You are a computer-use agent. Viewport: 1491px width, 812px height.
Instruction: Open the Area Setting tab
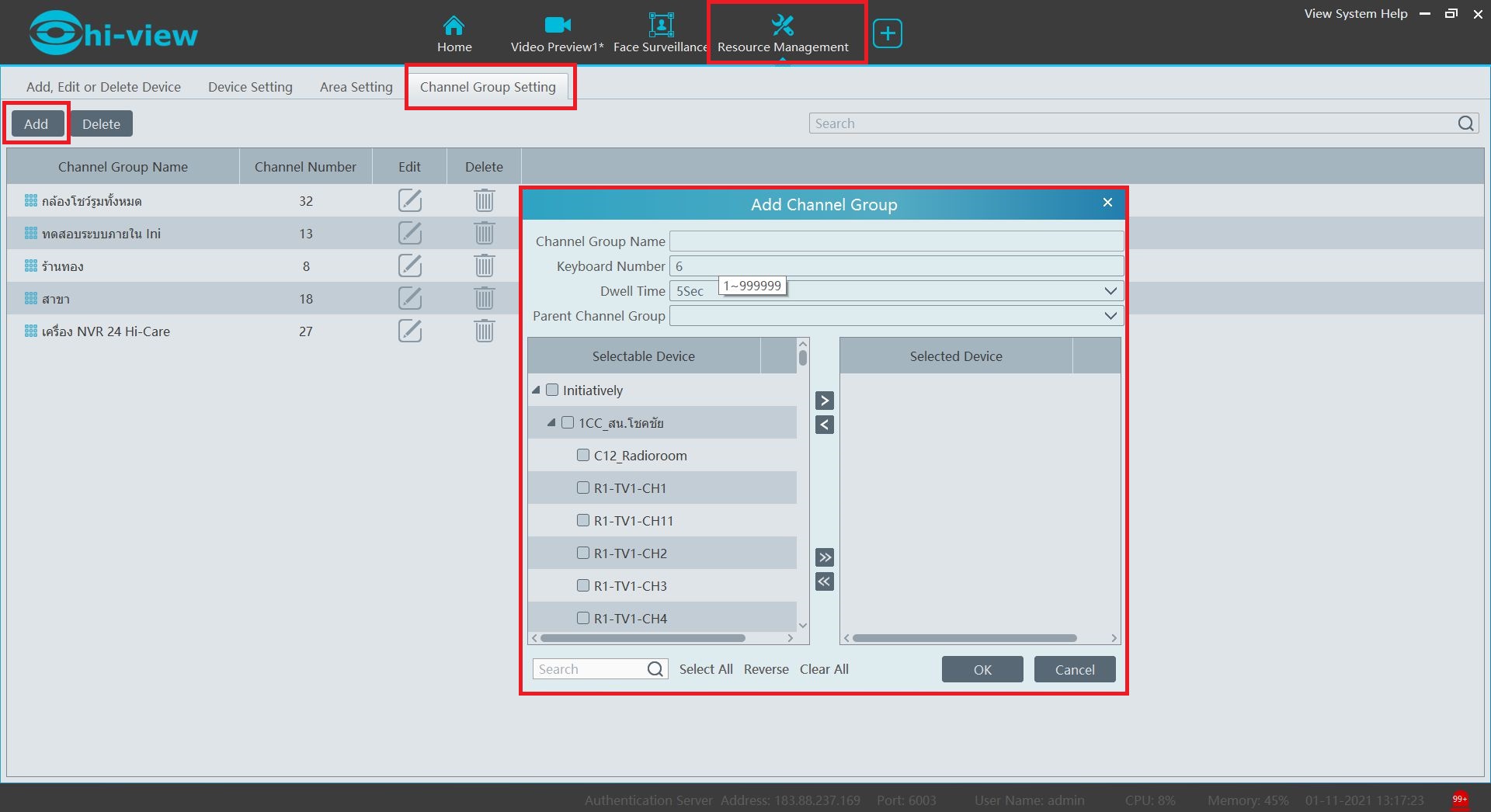pyautogui.click(x=356, y=87)
